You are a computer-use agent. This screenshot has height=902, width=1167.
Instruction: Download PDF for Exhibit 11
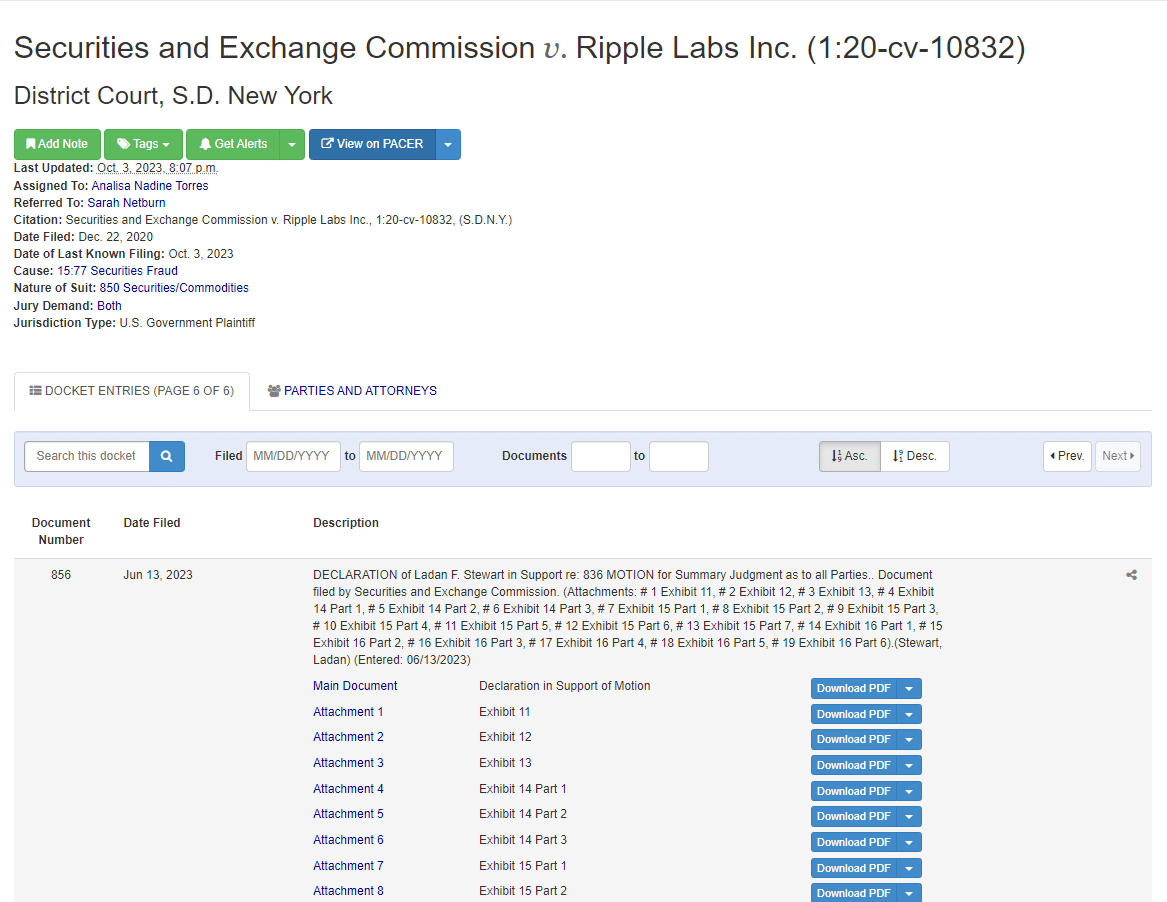point(853,714)
